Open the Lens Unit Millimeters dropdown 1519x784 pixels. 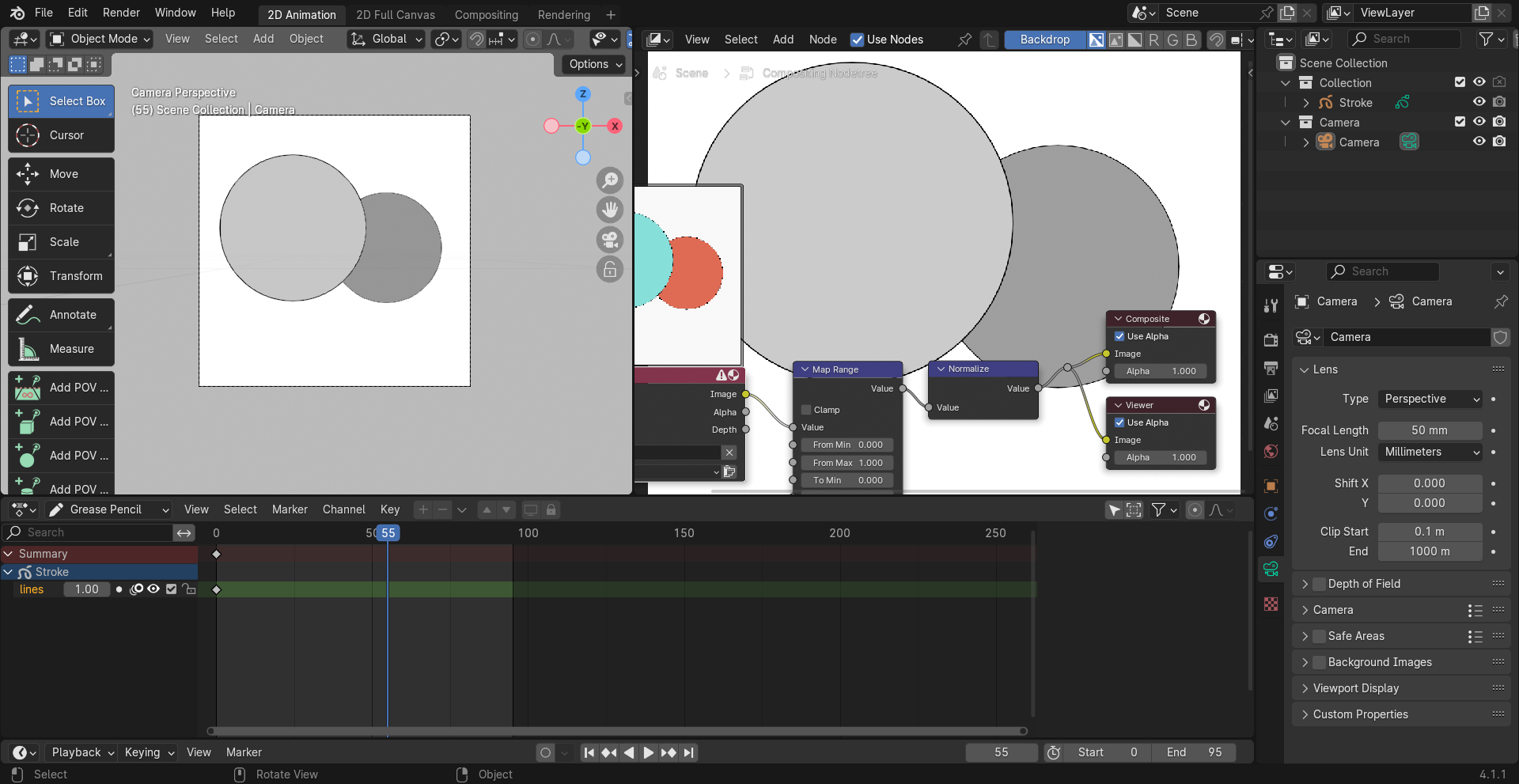tap(1430, 452)
